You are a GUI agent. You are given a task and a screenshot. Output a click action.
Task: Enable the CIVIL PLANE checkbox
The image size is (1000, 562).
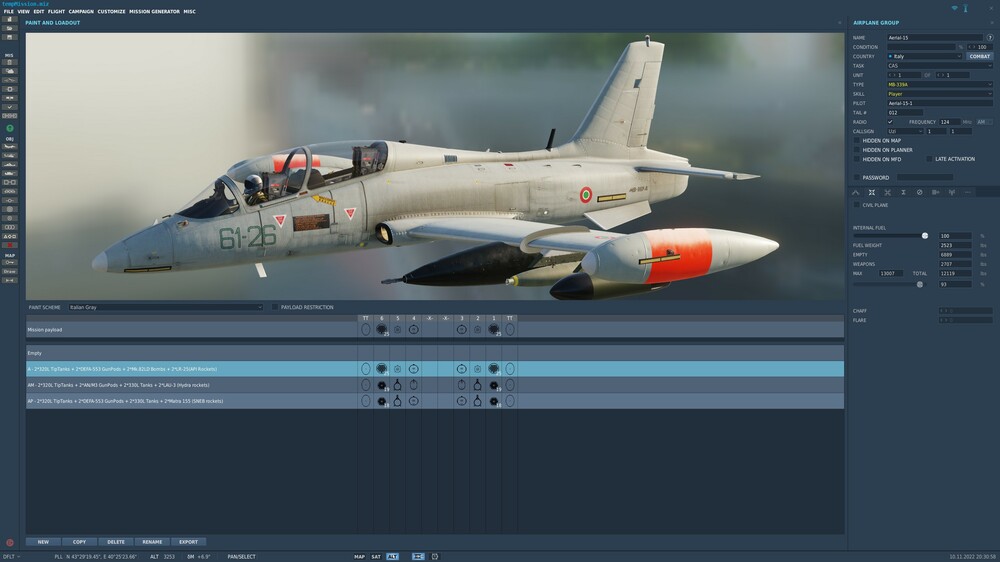pyautogui.click(x=857, y=205)
